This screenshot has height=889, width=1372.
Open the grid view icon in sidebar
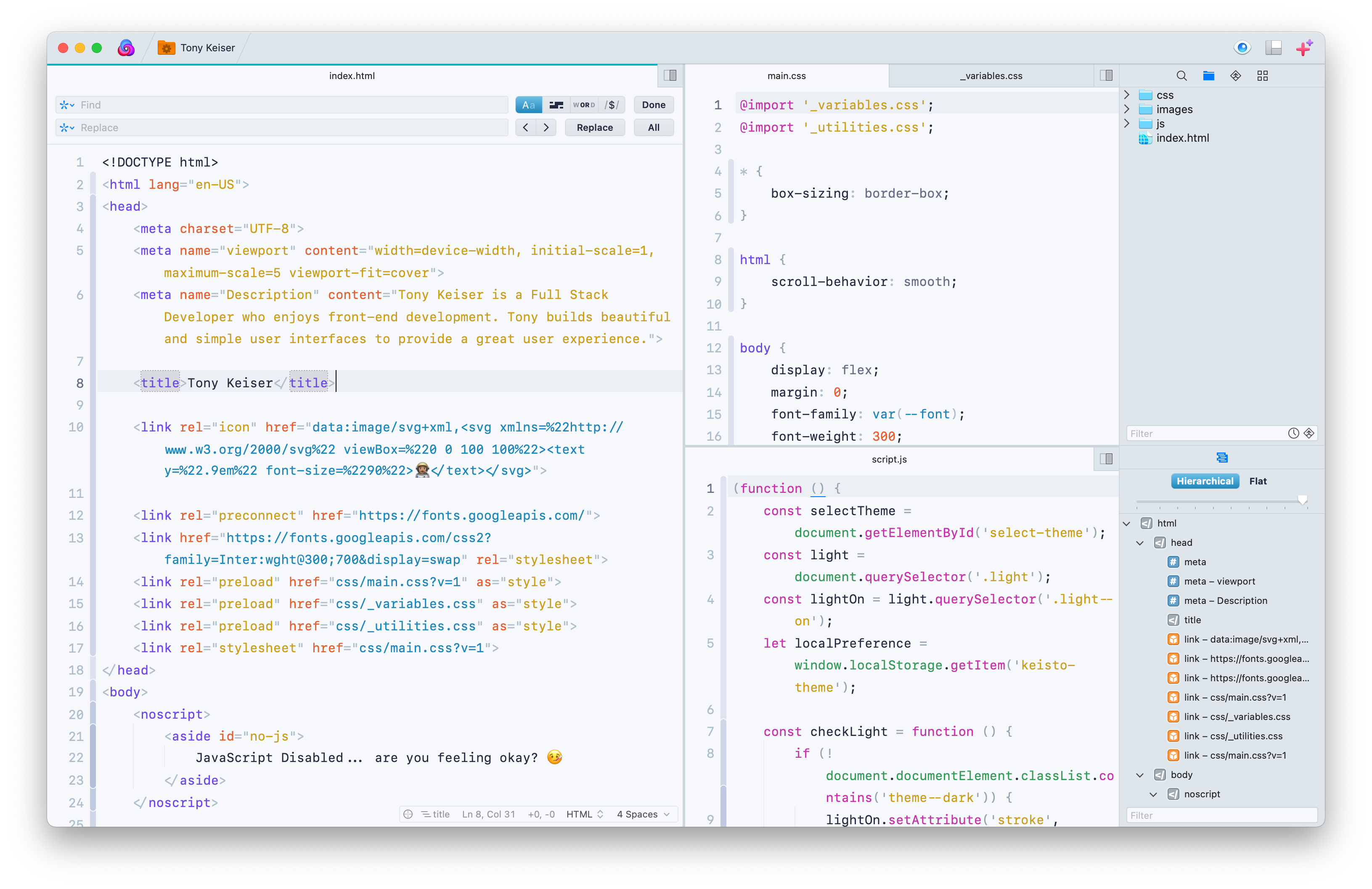point(1263,76)
